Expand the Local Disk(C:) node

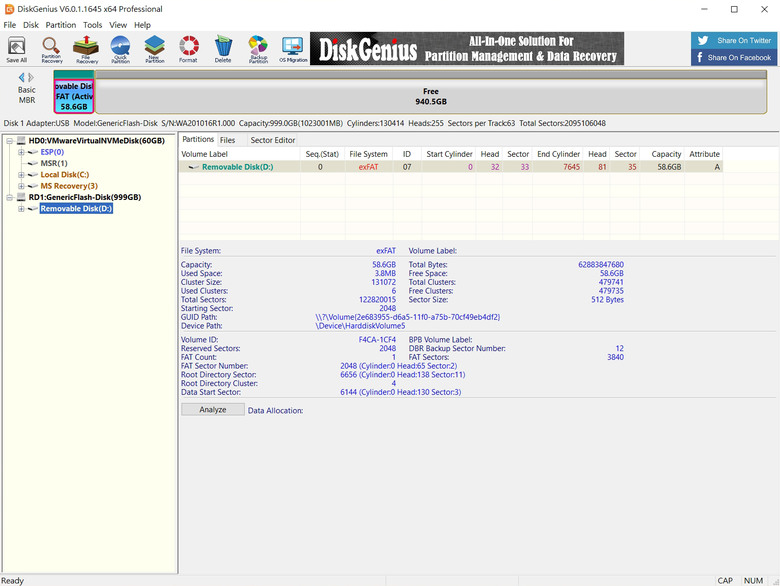click(21, 175)
